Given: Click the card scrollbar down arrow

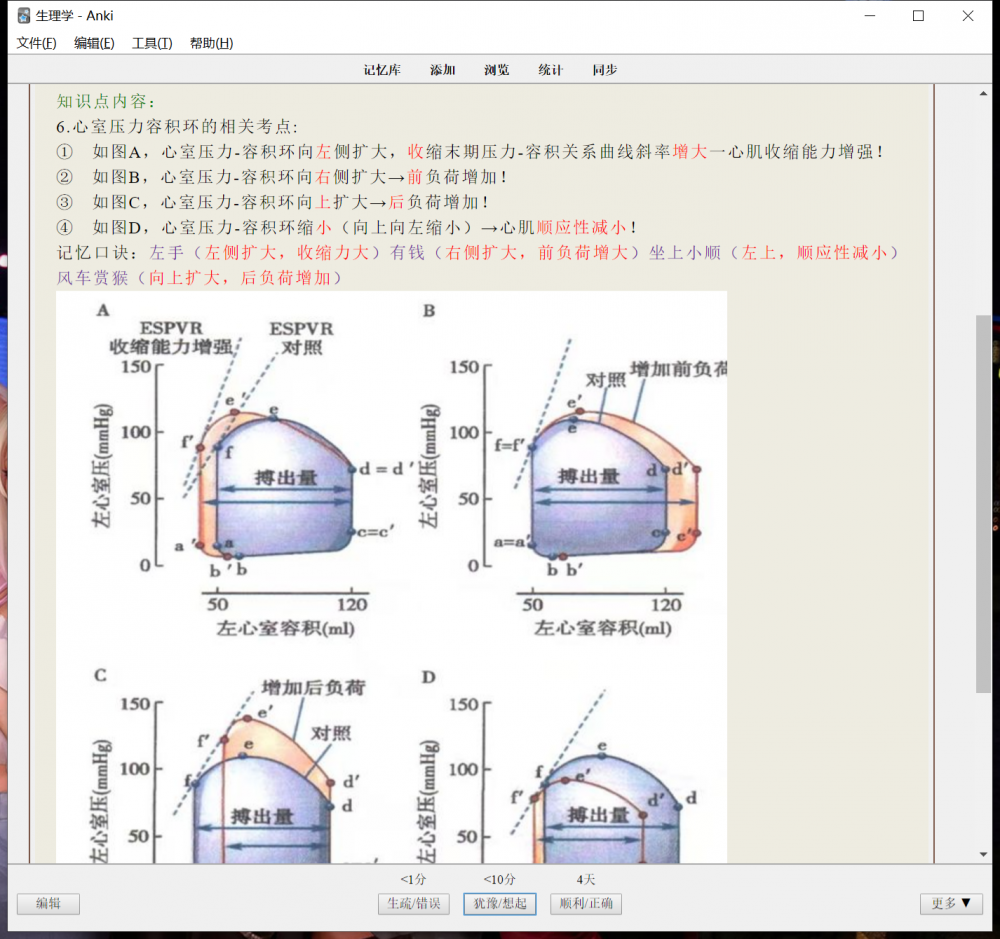Looking at the screenshot, I should click(983, 854).
